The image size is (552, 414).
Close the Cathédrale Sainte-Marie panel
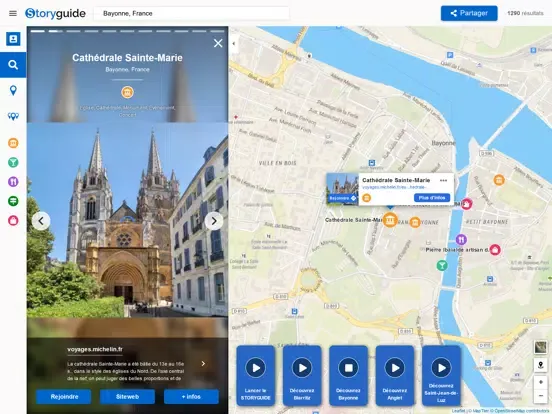coord(218,43)
